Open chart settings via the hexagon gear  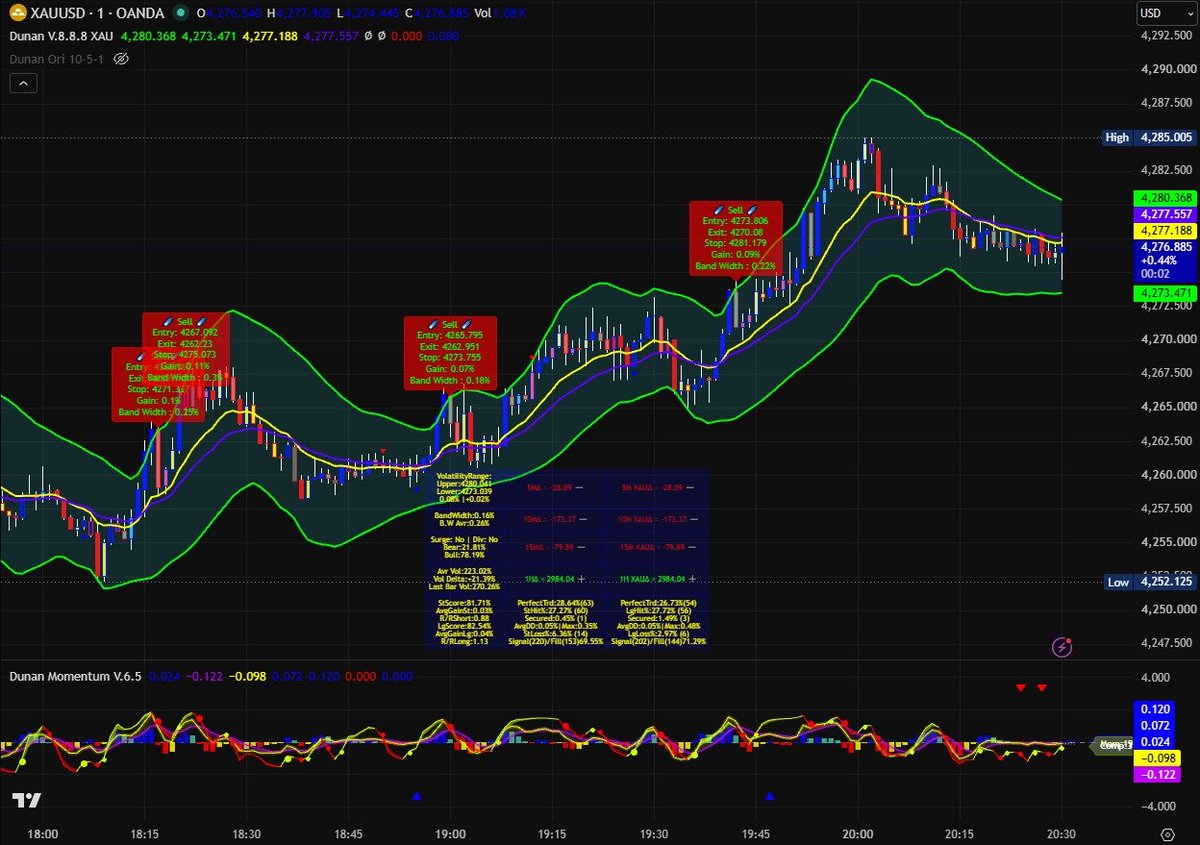[1166, 833]
